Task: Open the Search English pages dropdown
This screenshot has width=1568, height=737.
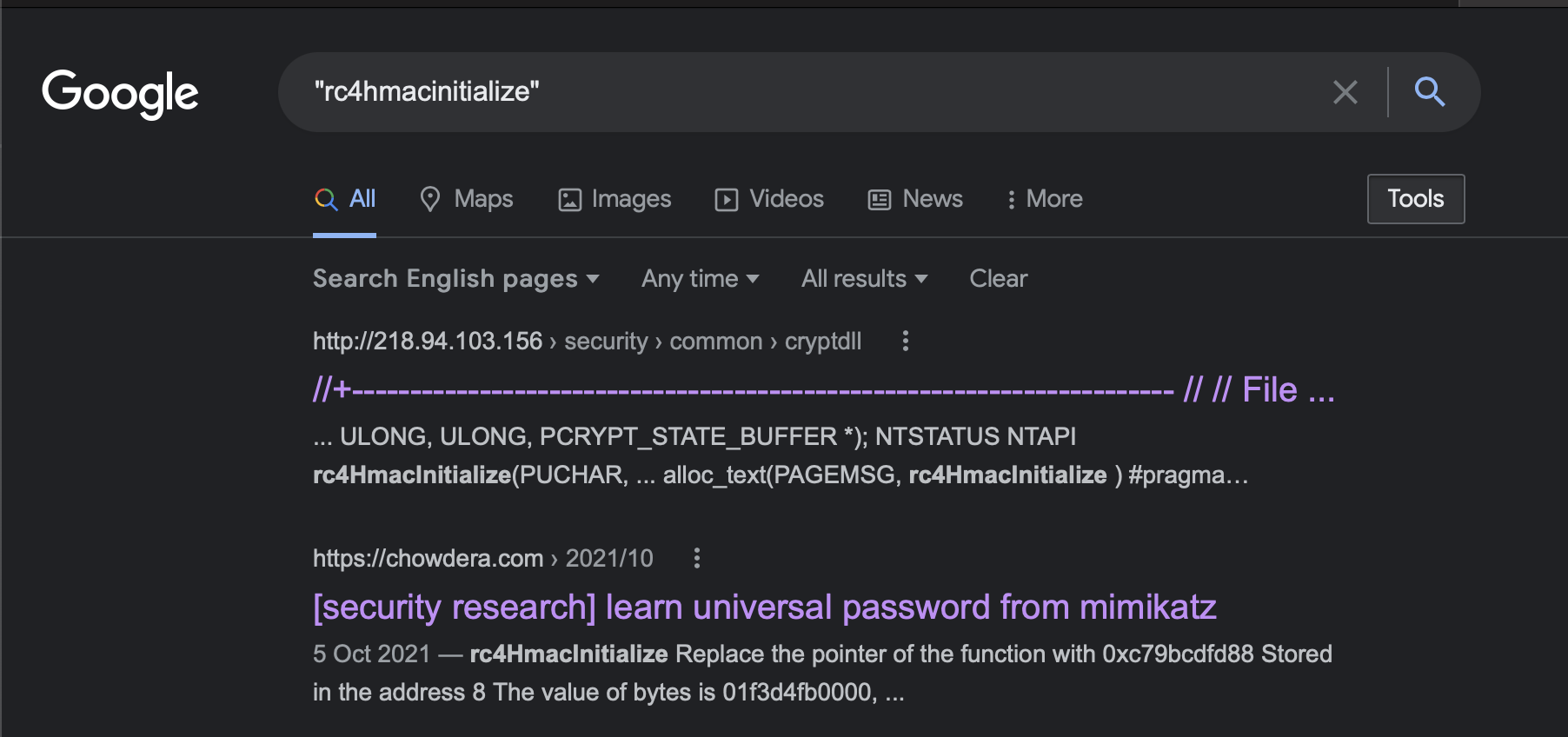Action: (x=455, y=279)
